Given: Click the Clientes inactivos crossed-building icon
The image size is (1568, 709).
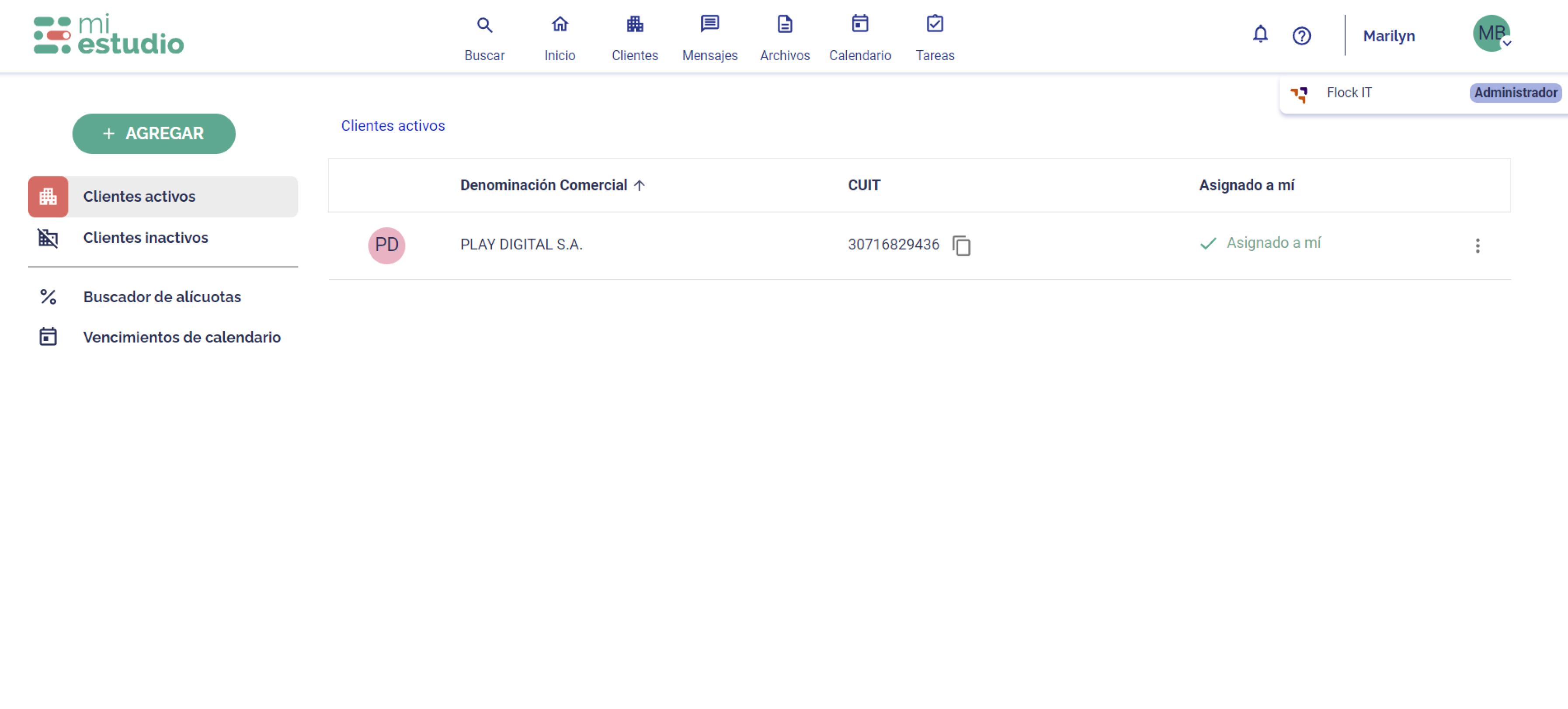Looking at the screenshot, I should [x=48, y=238].
